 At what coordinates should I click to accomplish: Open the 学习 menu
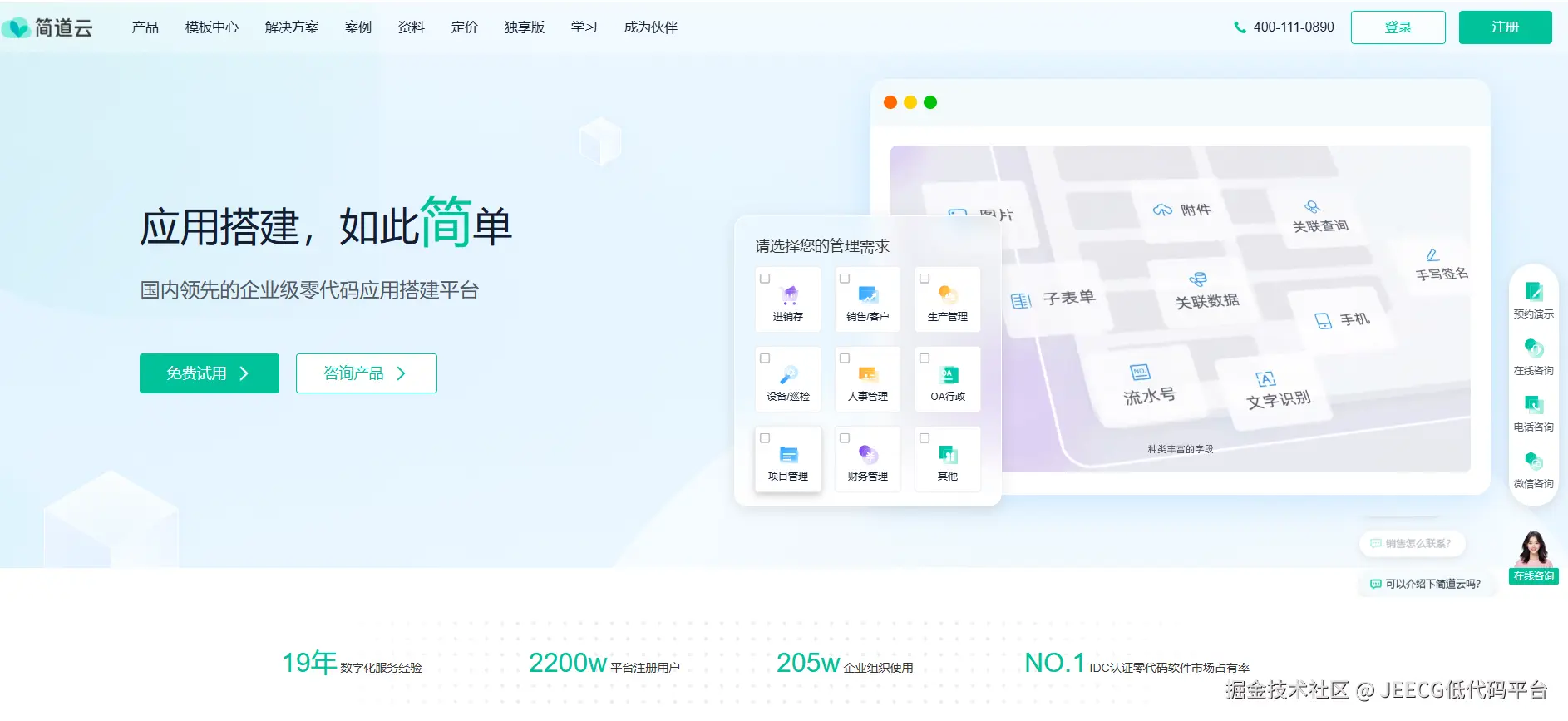point(584,27)
